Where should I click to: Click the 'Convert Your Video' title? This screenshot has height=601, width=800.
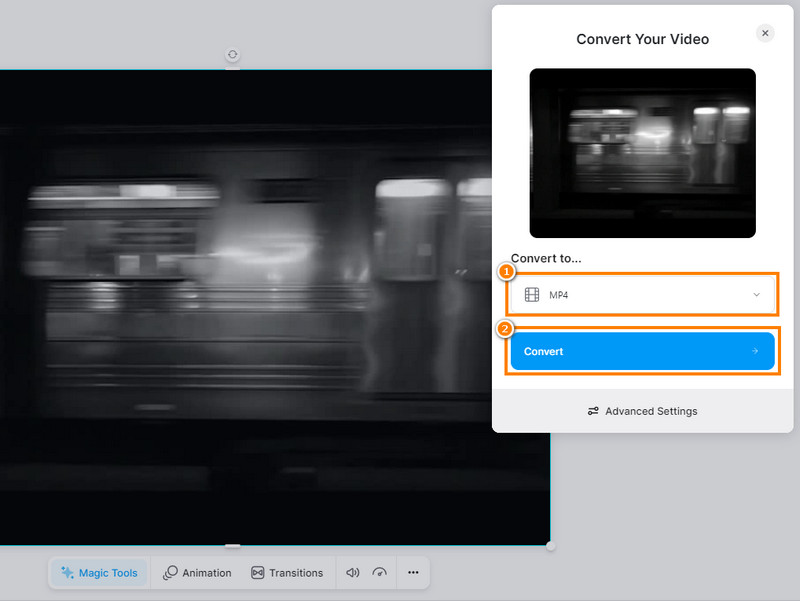click(x=642, y=39)
